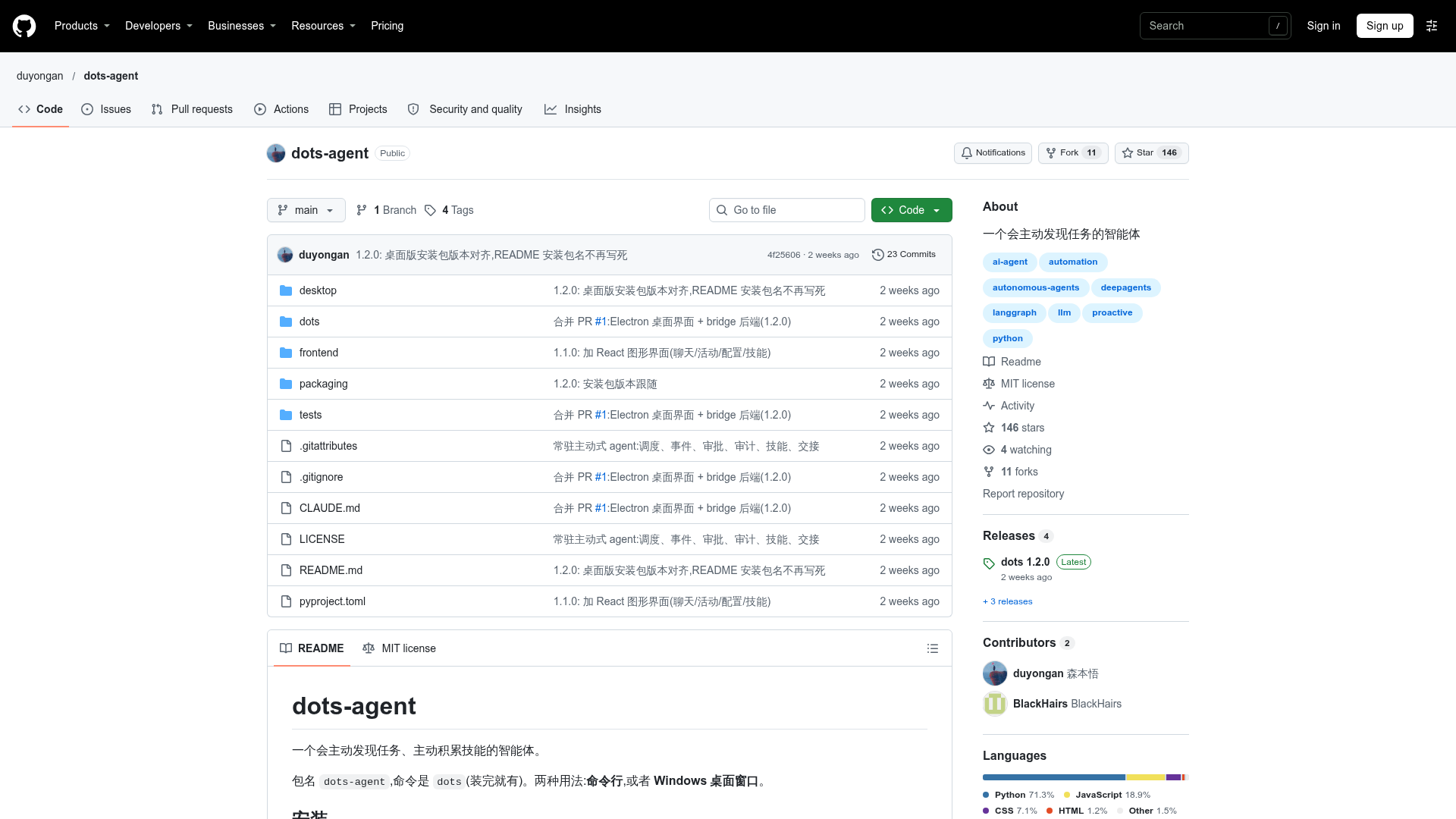
Task: Select the MIT license tab in README panel
Action: click(400, 648)
